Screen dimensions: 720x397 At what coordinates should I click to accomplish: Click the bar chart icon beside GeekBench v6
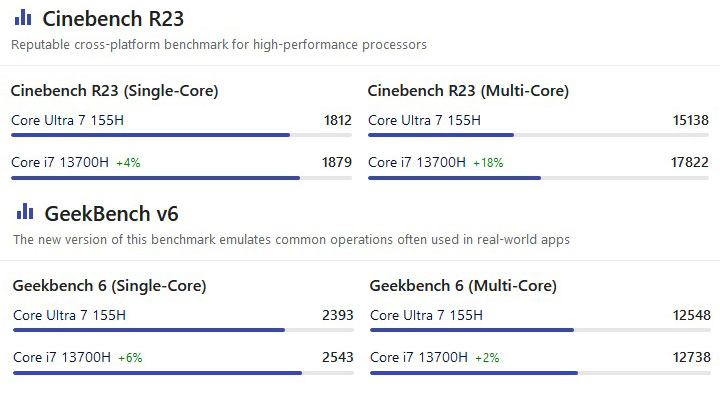click(25, 212)
